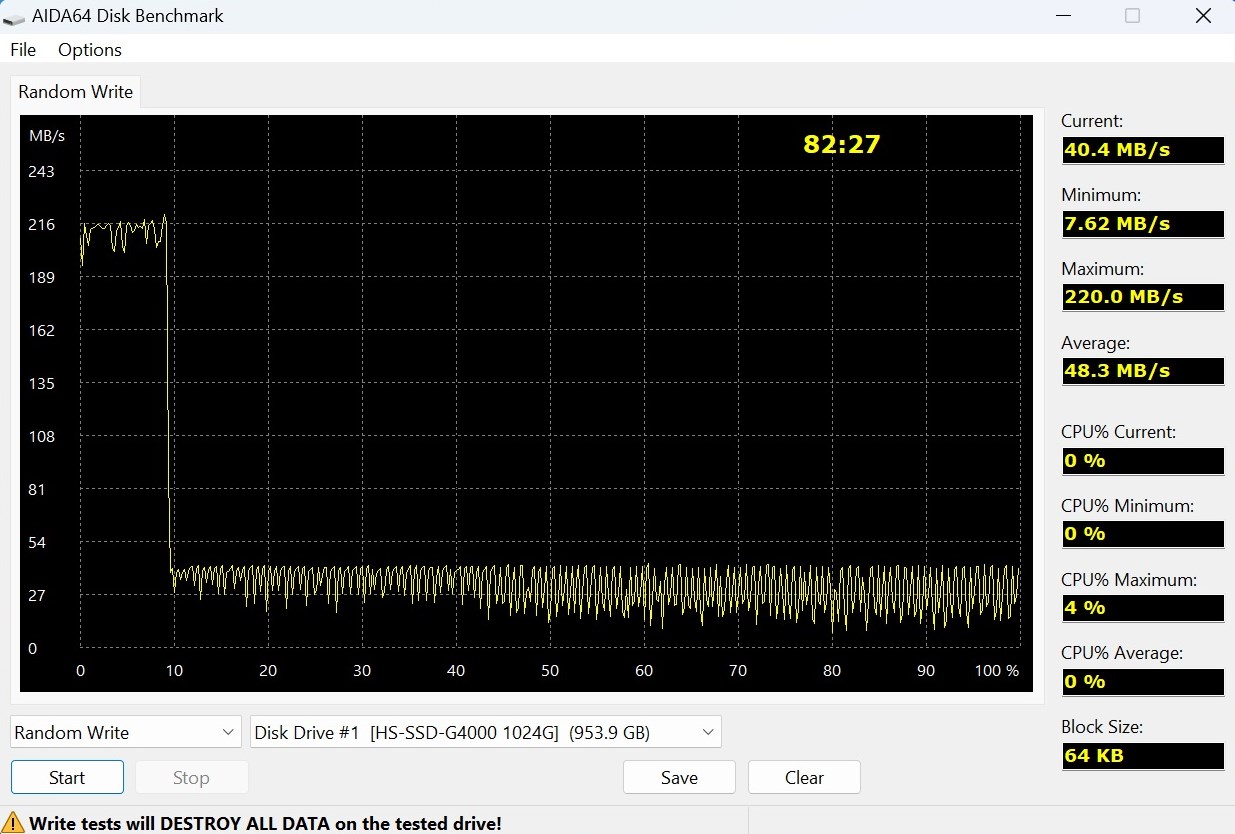This screenshot has width=1235, height=834.
Task: Click the Block Size 64 KB field
Action: (1142, 756)
